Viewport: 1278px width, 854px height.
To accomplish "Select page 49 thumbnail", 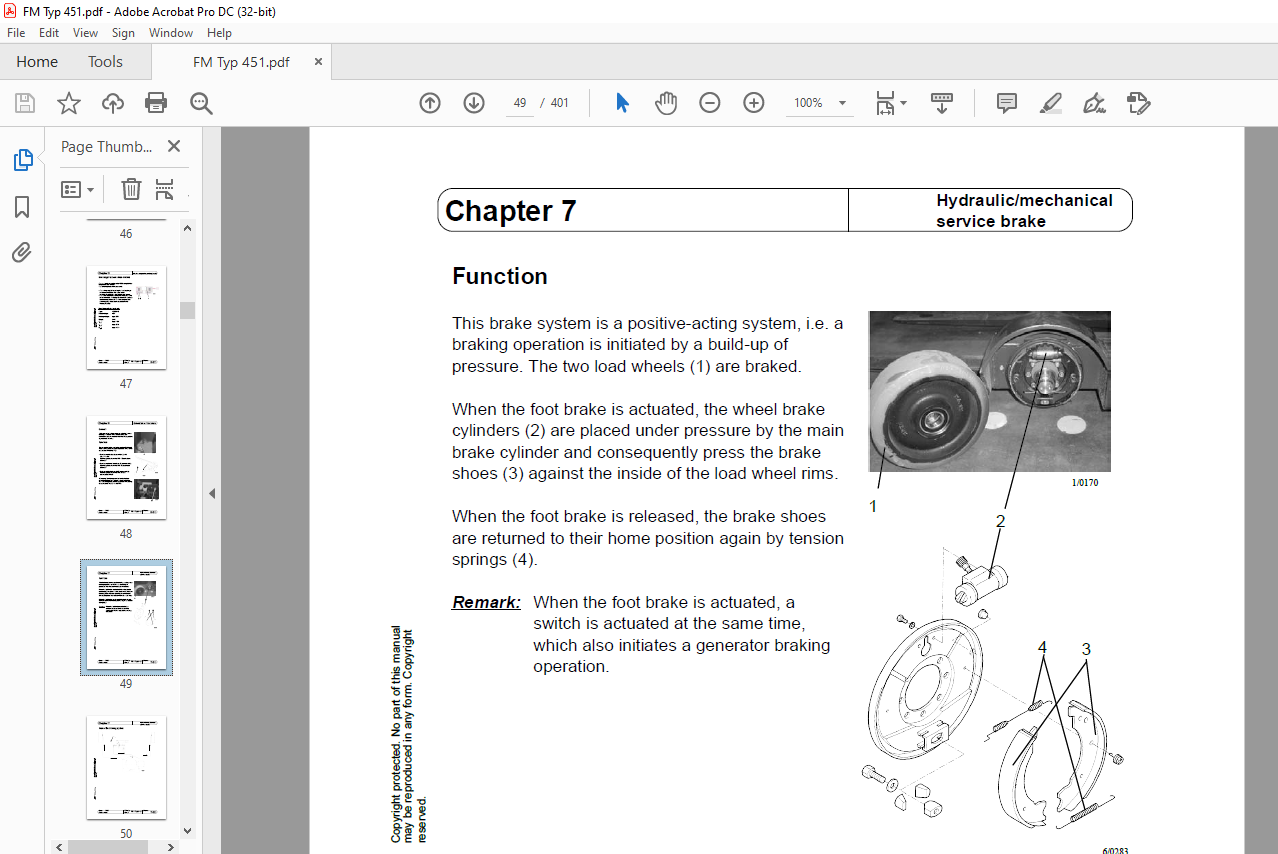I will pyautogui.click(x=126, y=617).
